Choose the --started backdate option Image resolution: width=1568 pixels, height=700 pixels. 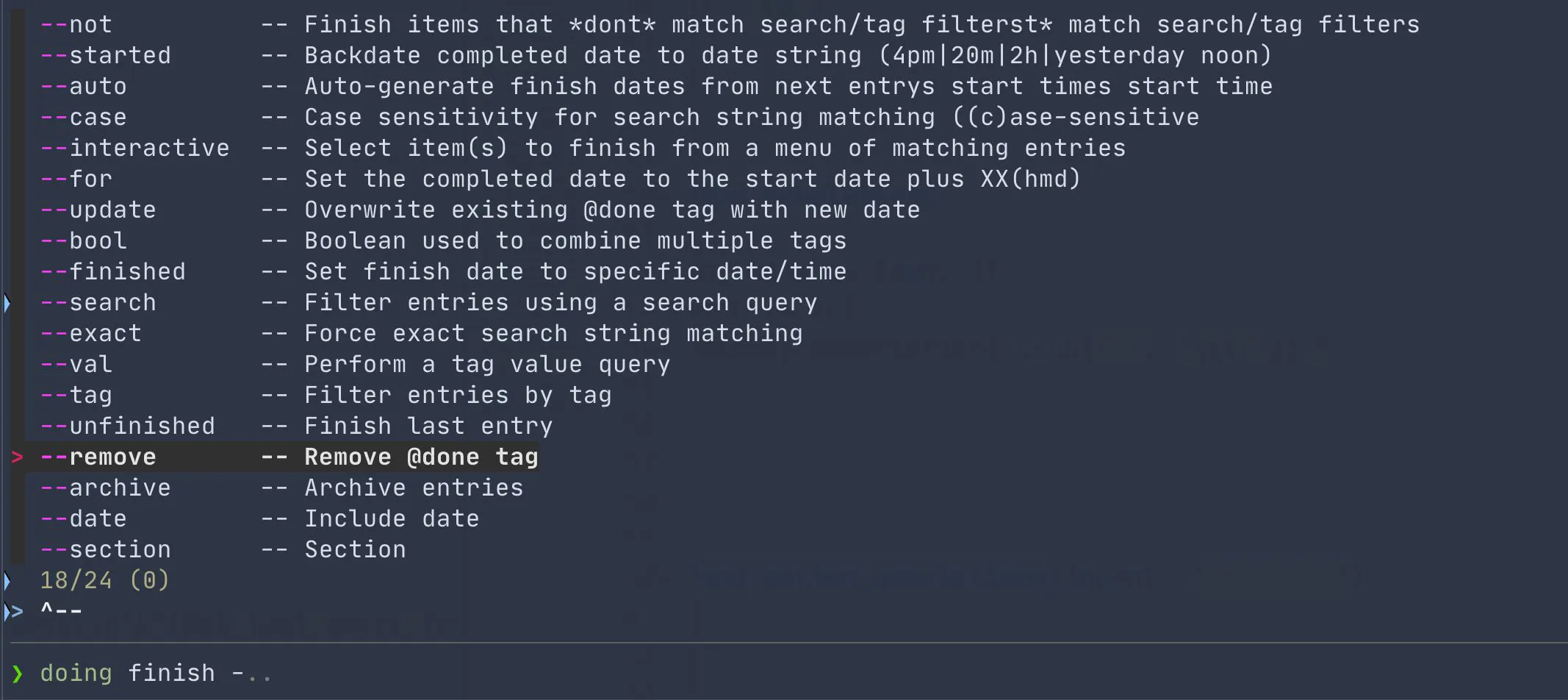point(106,56)
